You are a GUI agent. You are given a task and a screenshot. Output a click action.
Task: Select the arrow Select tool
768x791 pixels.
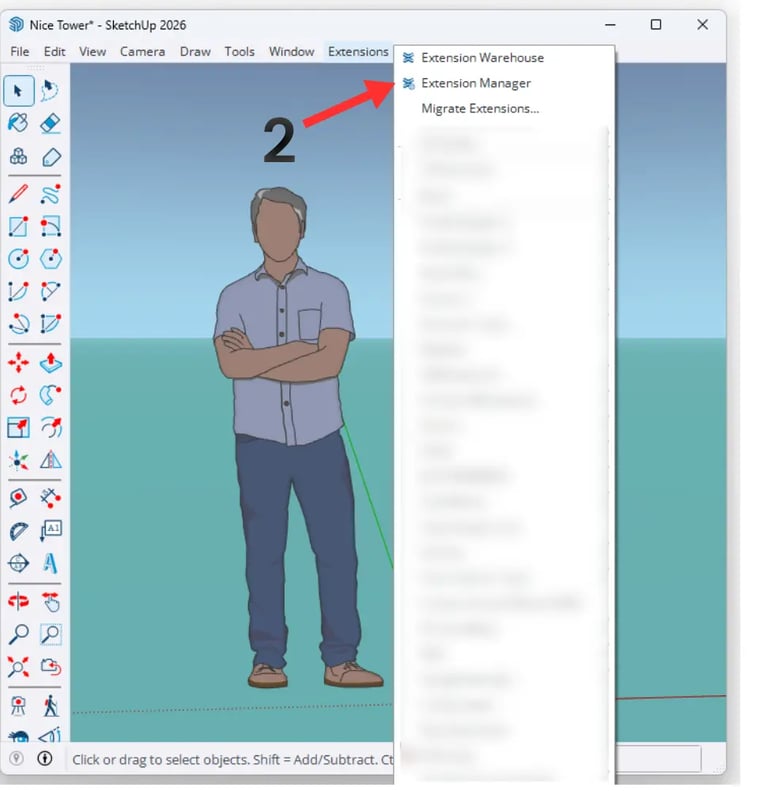(x=19, y=91)
